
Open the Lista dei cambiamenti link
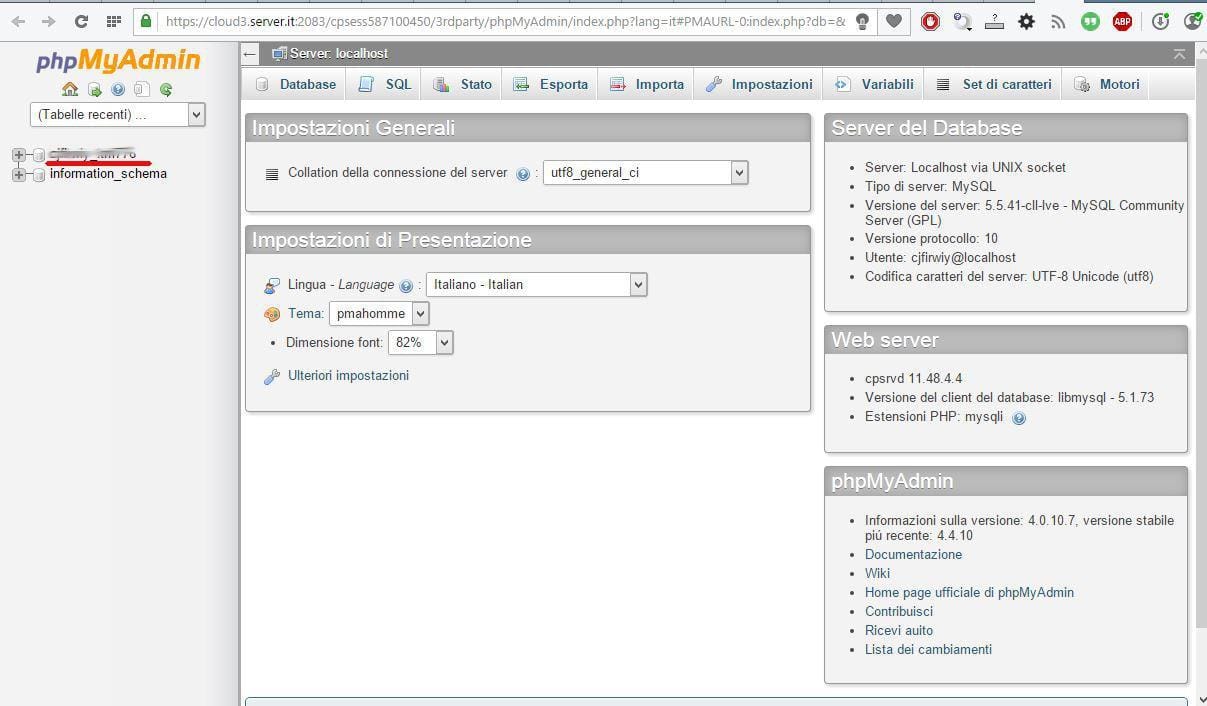coord(928,650)
